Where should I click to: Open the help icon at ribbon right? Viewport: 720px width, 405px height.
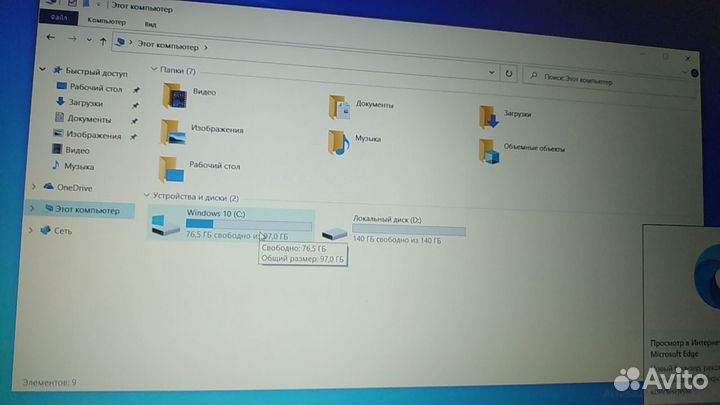click(695, 73)
